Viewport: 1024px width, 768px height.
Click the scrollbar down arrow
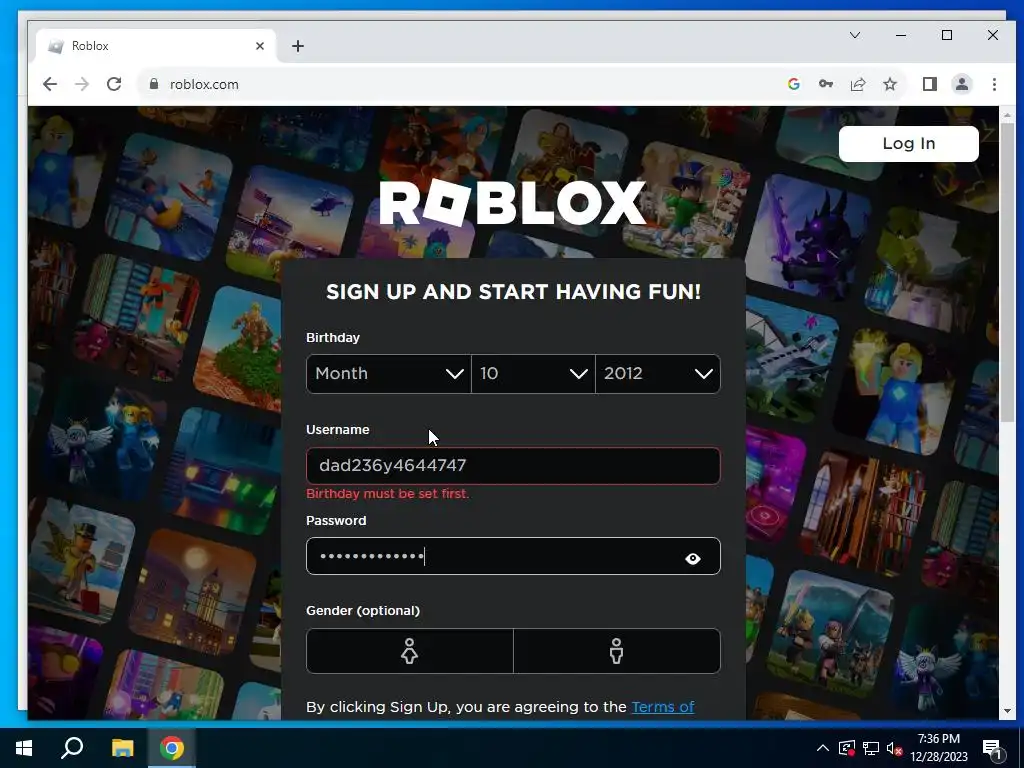(x=1007, y=711)
